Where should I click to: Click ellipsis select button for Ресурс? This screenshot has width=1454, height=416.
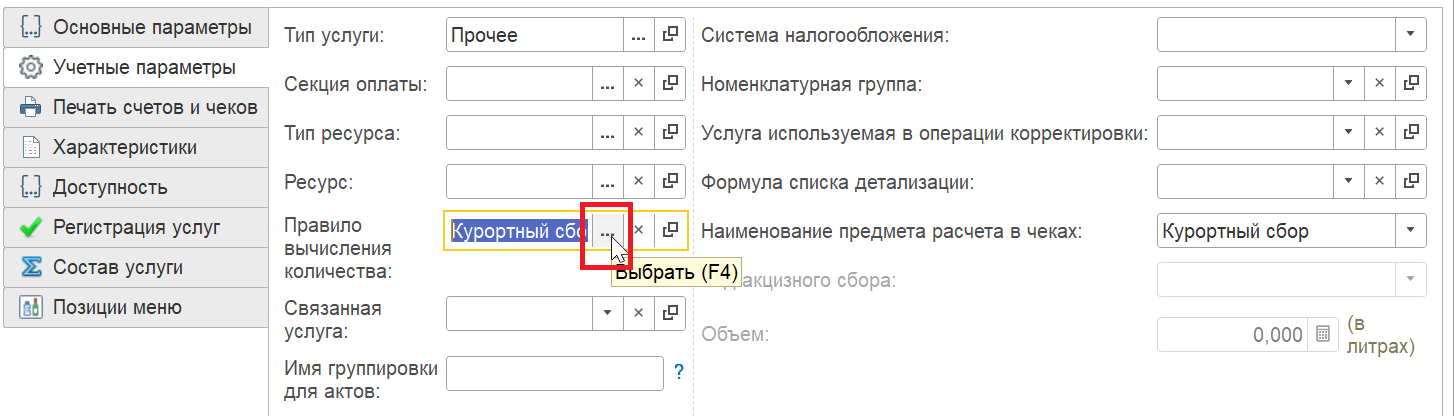pos(607,182)
